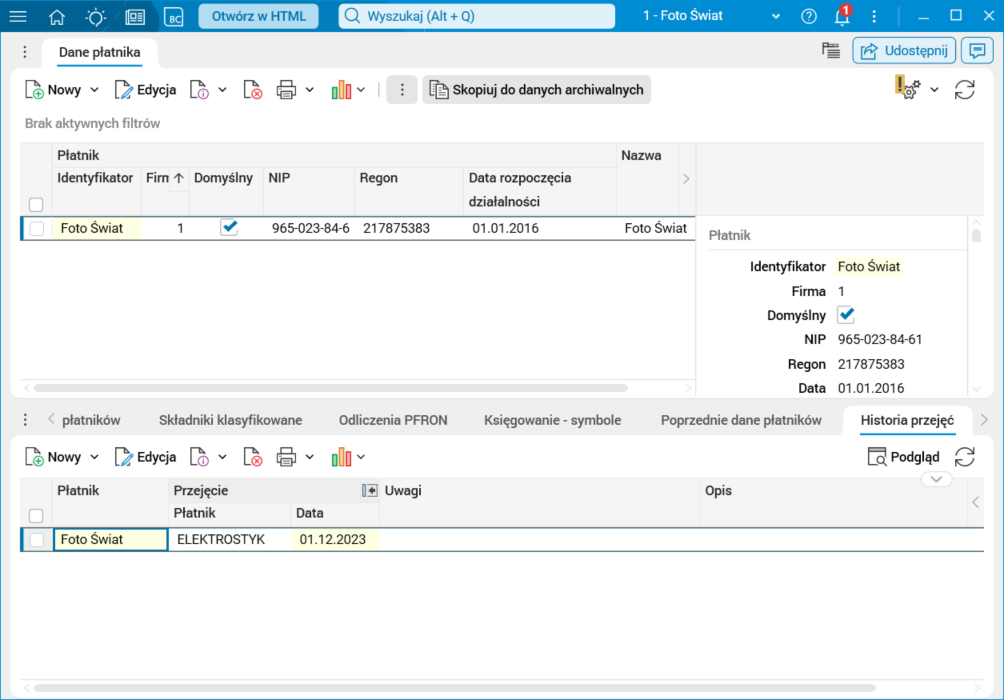Click the settings gear with warning icon
This screenshot has width=1004, height=700.
coord(908,88)
